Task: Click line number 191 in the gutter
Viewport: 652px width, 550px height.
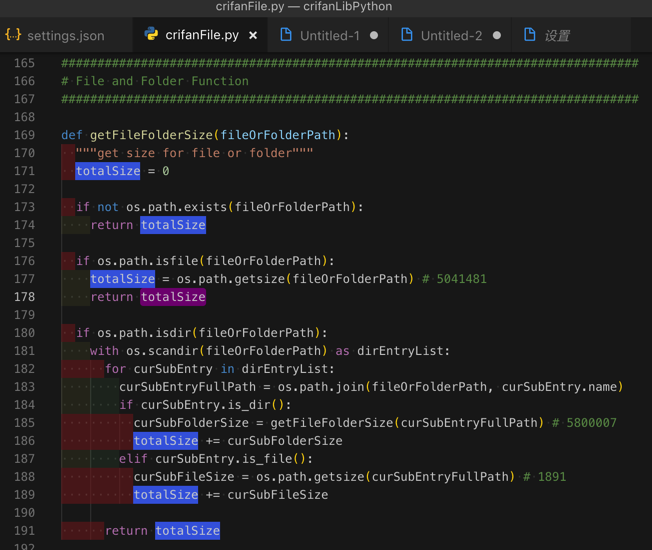Action: (x=24, y=531)
